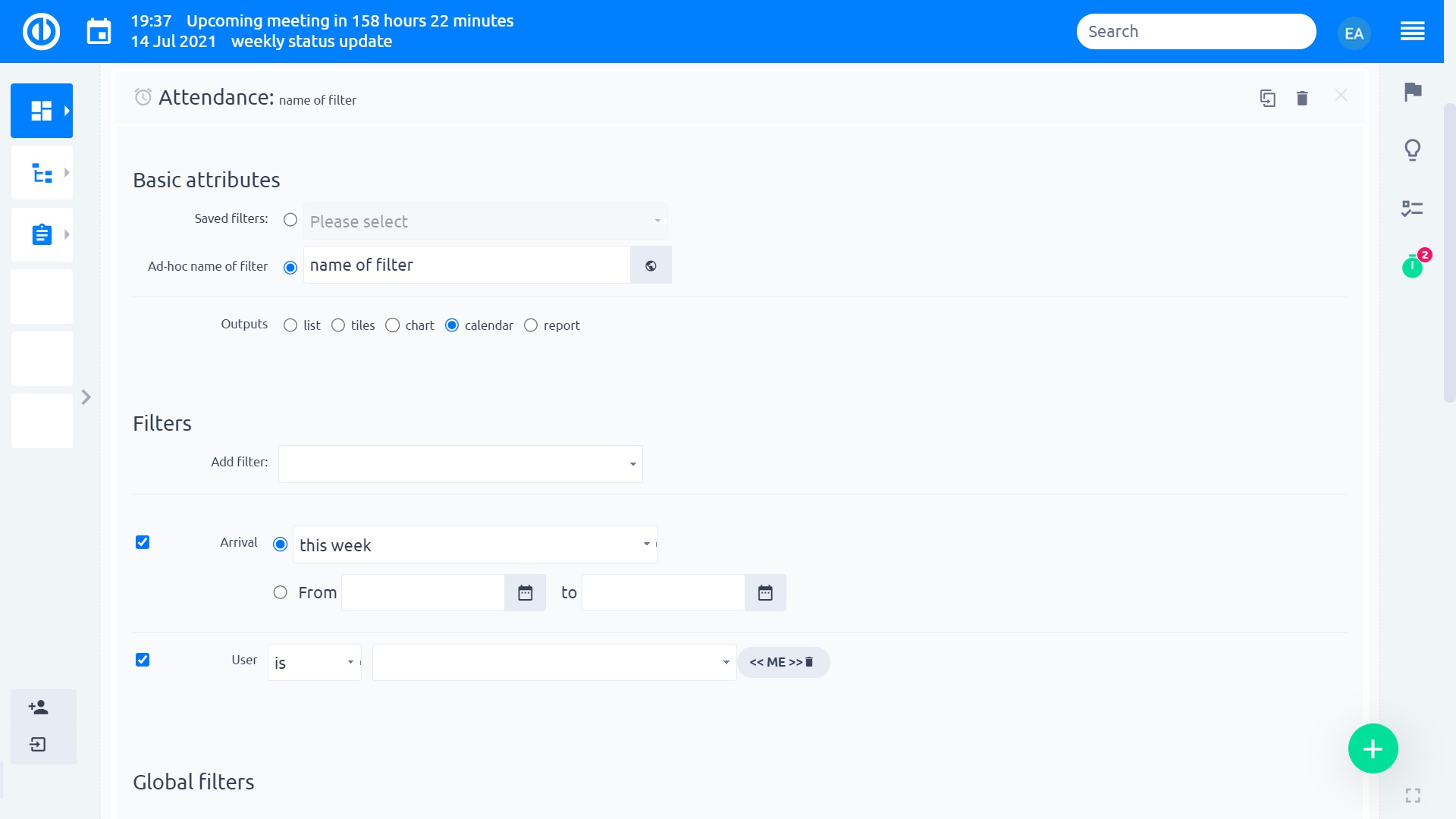This screenshot has height=819, width=1456.
Task: Open the flag icon in right panel
Action: [1412, 92]
